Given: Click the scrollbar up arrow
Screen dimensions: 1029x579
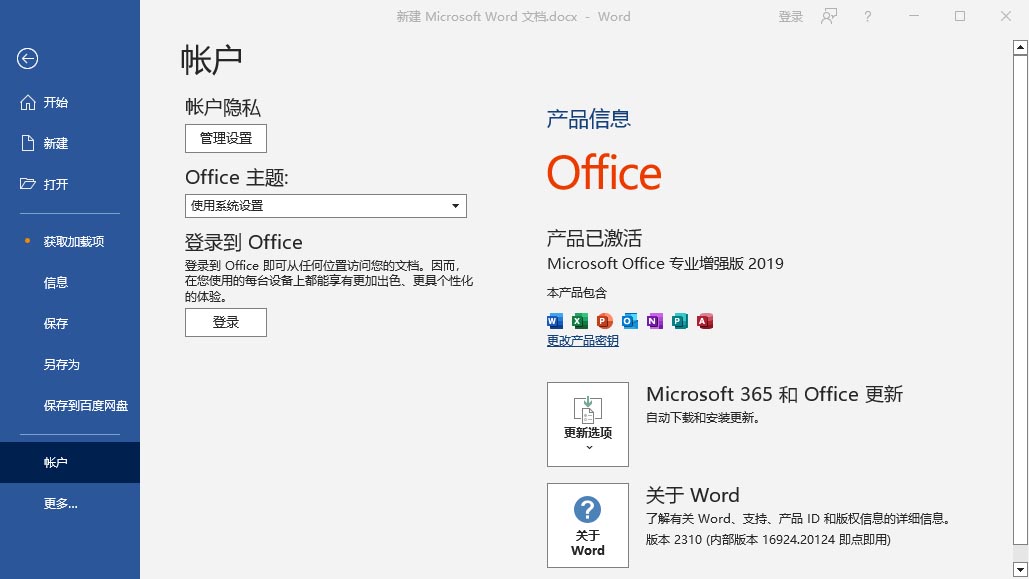Looking at the screenshot, I should pyautogui.click(x=1020, y=47).
